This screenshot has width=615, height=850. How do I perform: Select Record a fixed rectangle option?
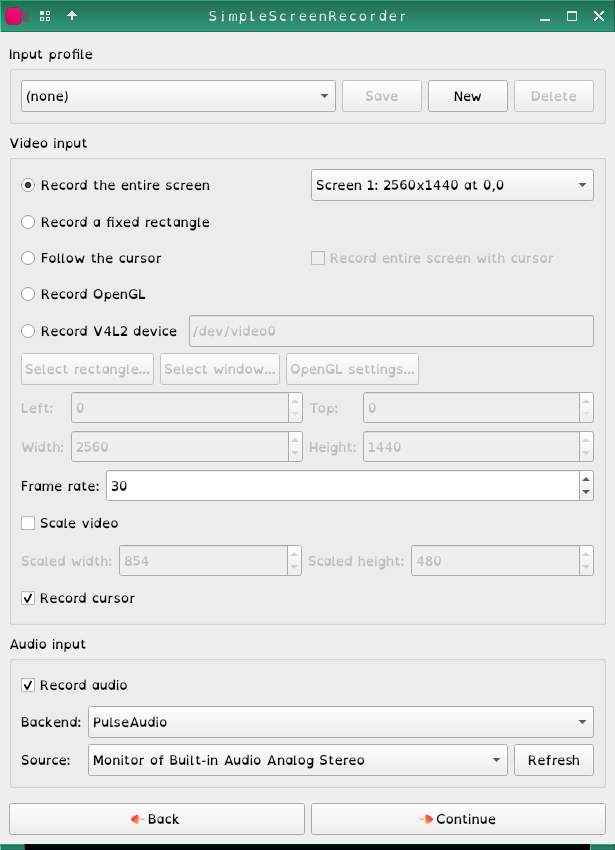point(28,222)
